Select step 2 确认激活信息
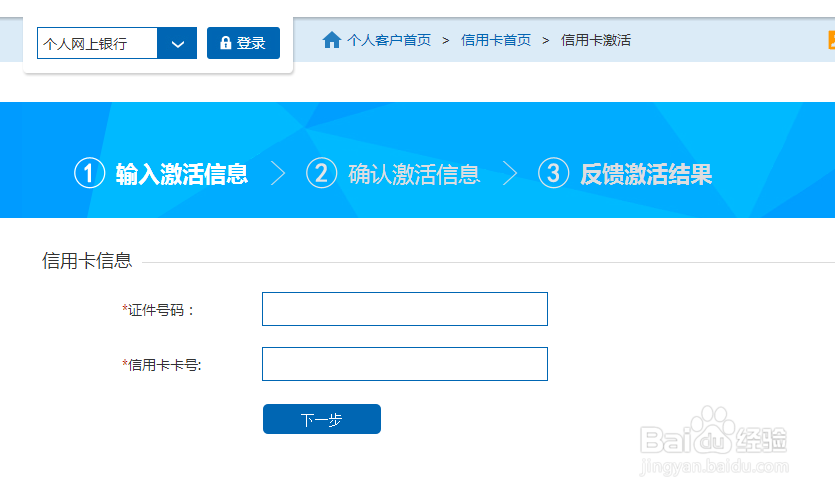Viewport: 835px width, 495px height. pos(393,174)
